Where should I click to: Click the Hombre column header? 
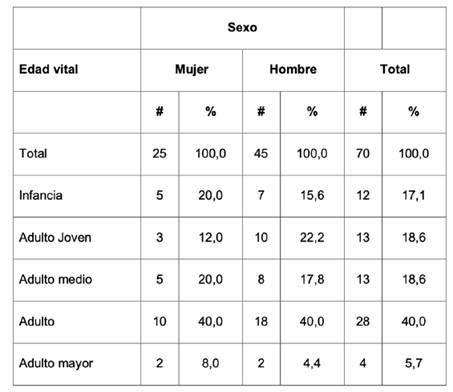[x=293, y=70]
